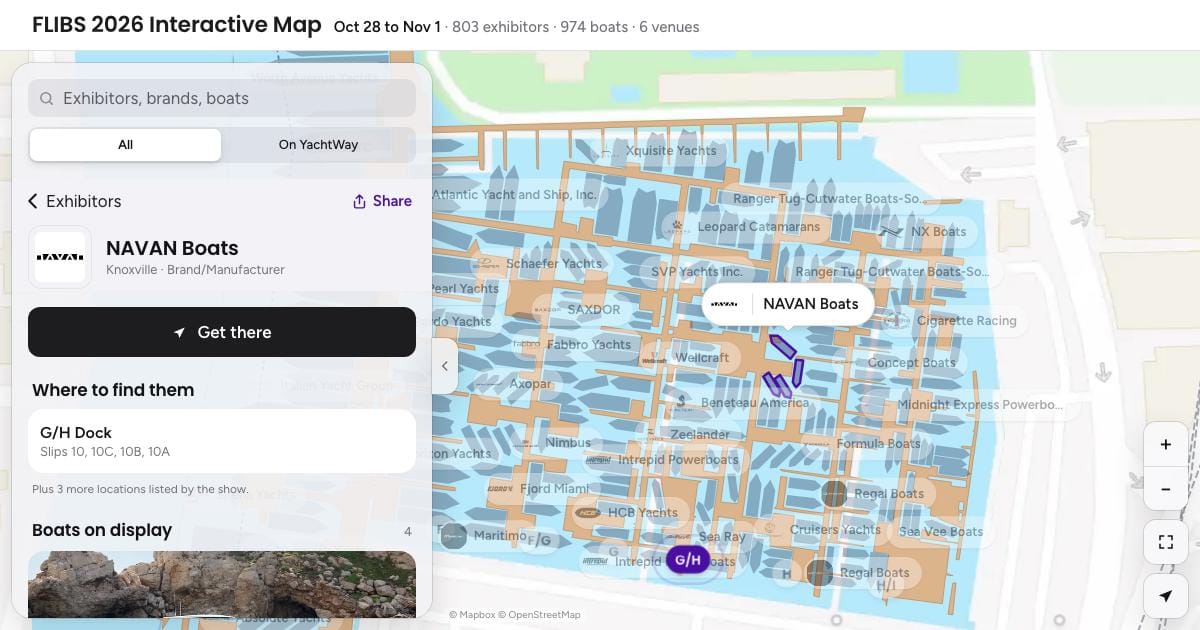1200x630 pixels.
Task: Select the Concept Boats map label
Action: (x=912, y=363)
